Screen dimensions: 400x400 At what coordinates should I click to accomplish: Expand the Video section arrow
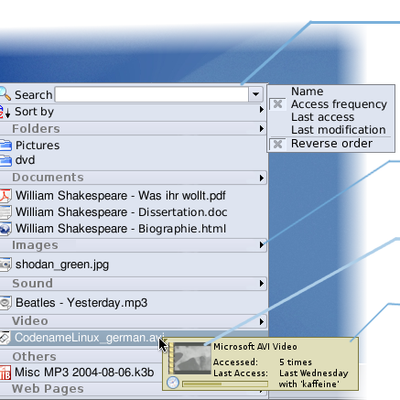coord(262,322)
